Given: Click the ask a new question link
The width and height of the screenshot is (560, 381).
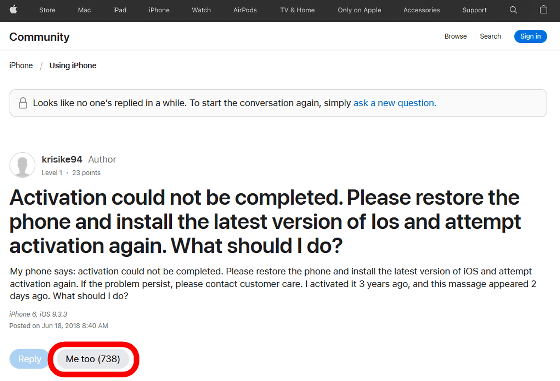Looking at the screenshot, I should pos(395,103).
